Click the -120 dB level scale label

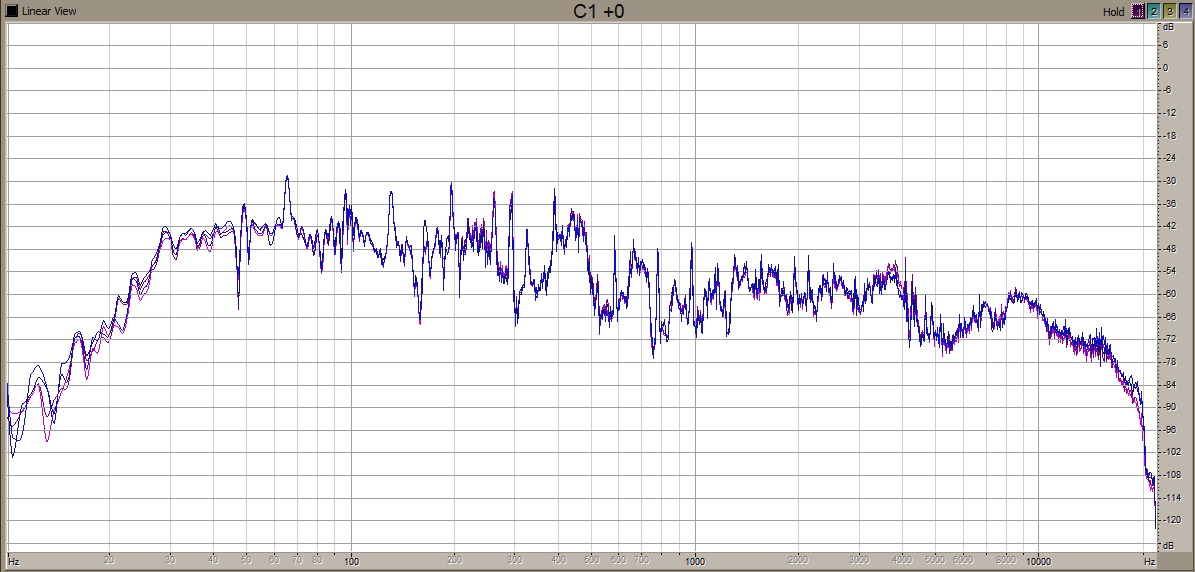(1171, 519)
